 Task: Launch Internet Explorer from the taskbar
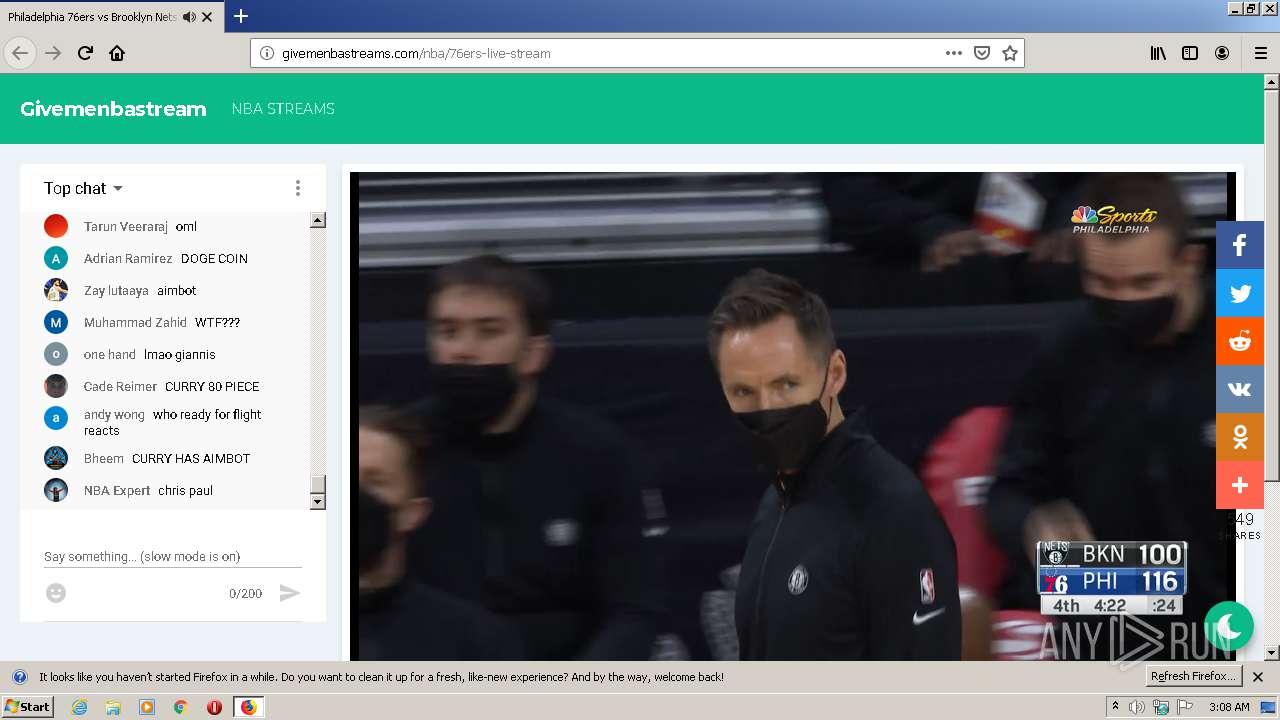(79, 707)
